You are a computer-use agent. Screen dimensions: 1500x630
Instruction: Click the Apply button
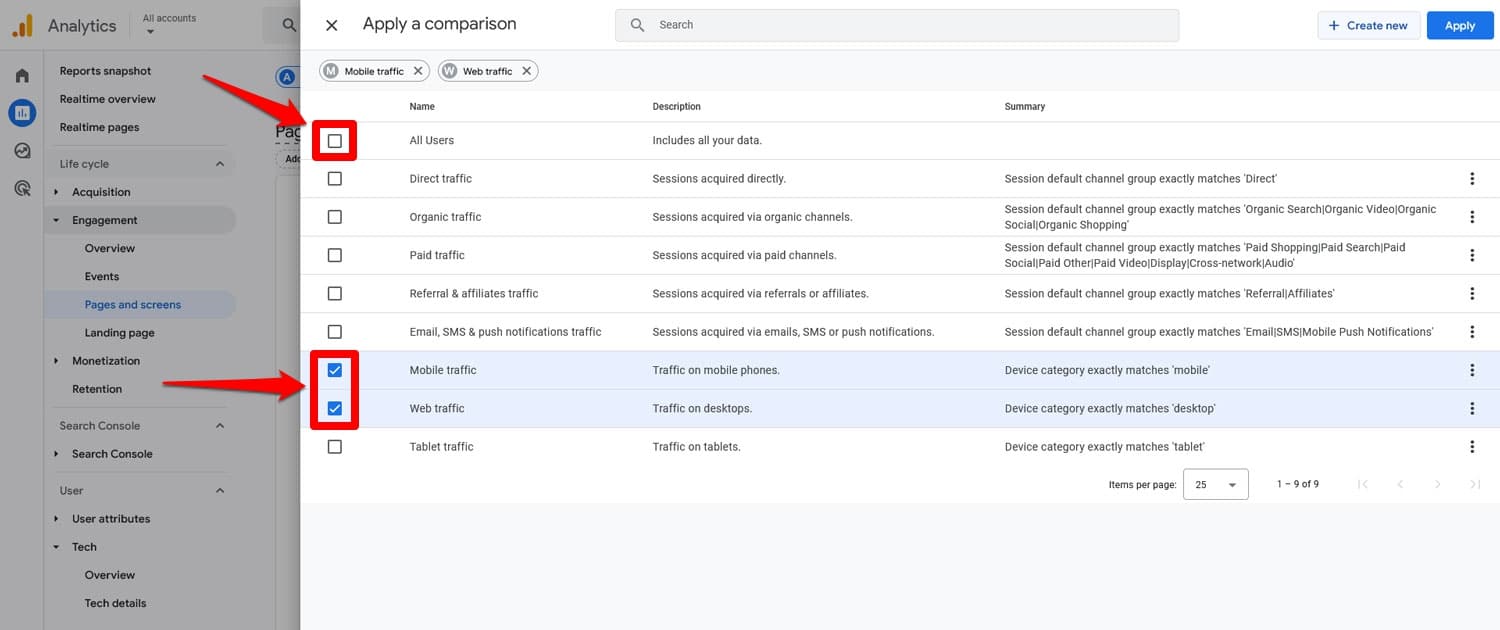1460,24
